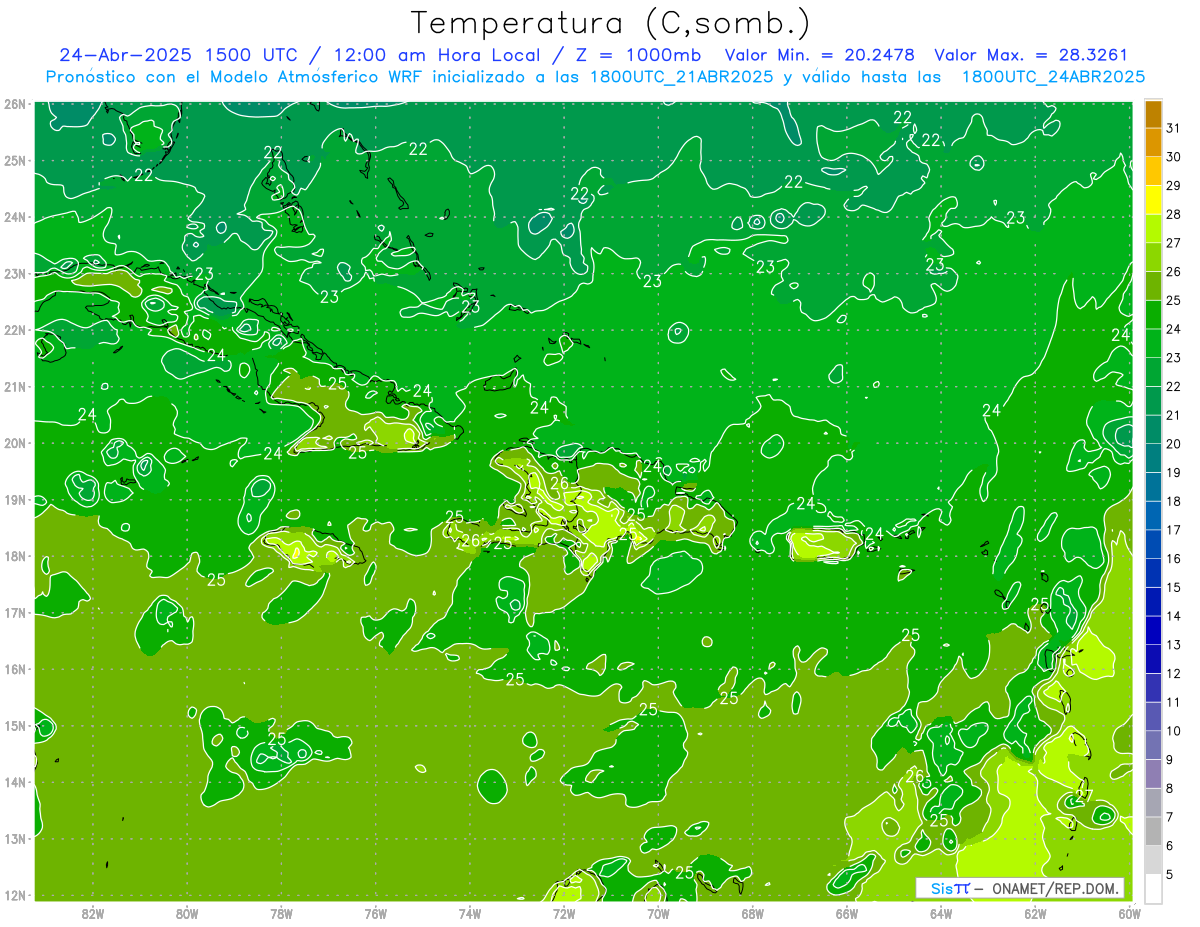This screenshot has width=1200, height=927.
Task: Click the '21N' latitude axis label
Action: point(15,387)
